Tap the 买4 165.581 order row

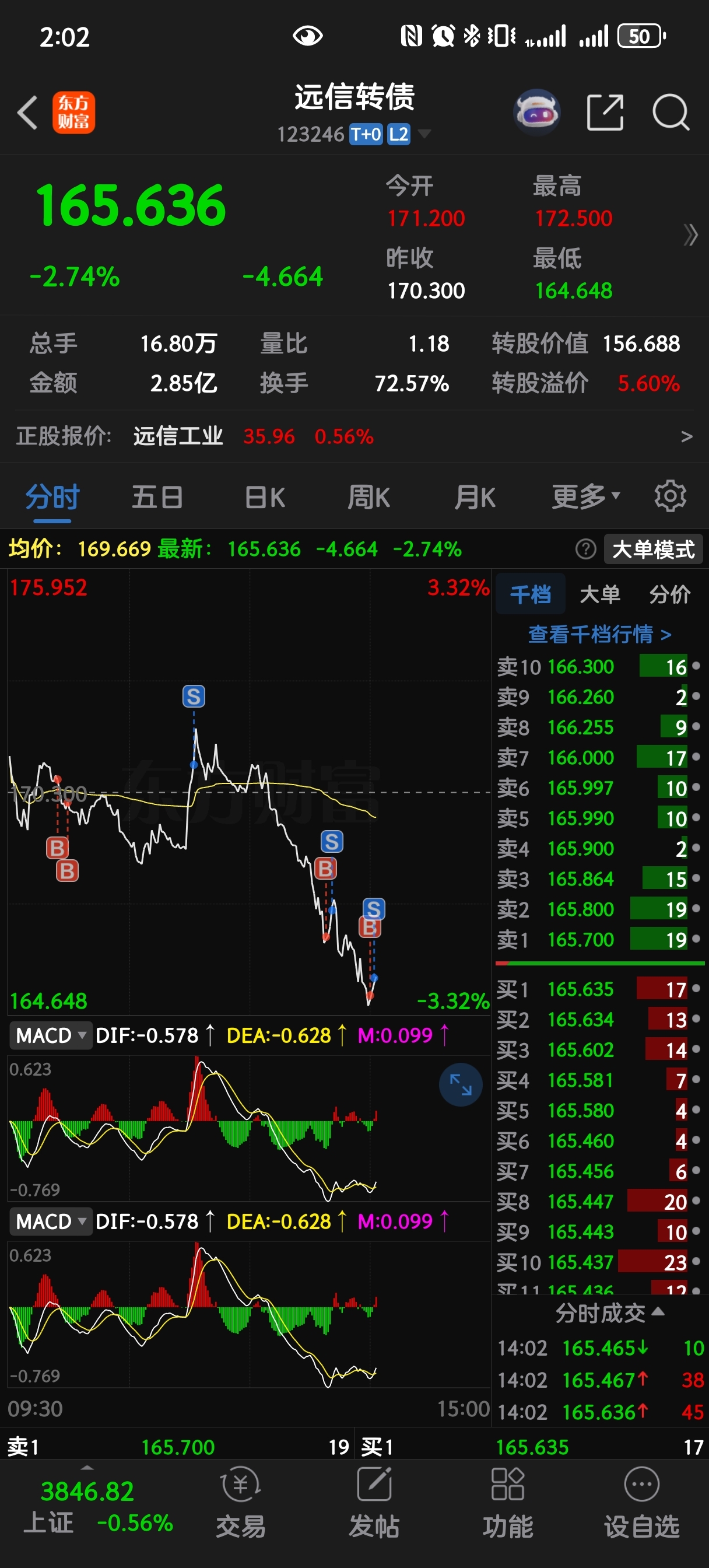(x=599, y=1080)
